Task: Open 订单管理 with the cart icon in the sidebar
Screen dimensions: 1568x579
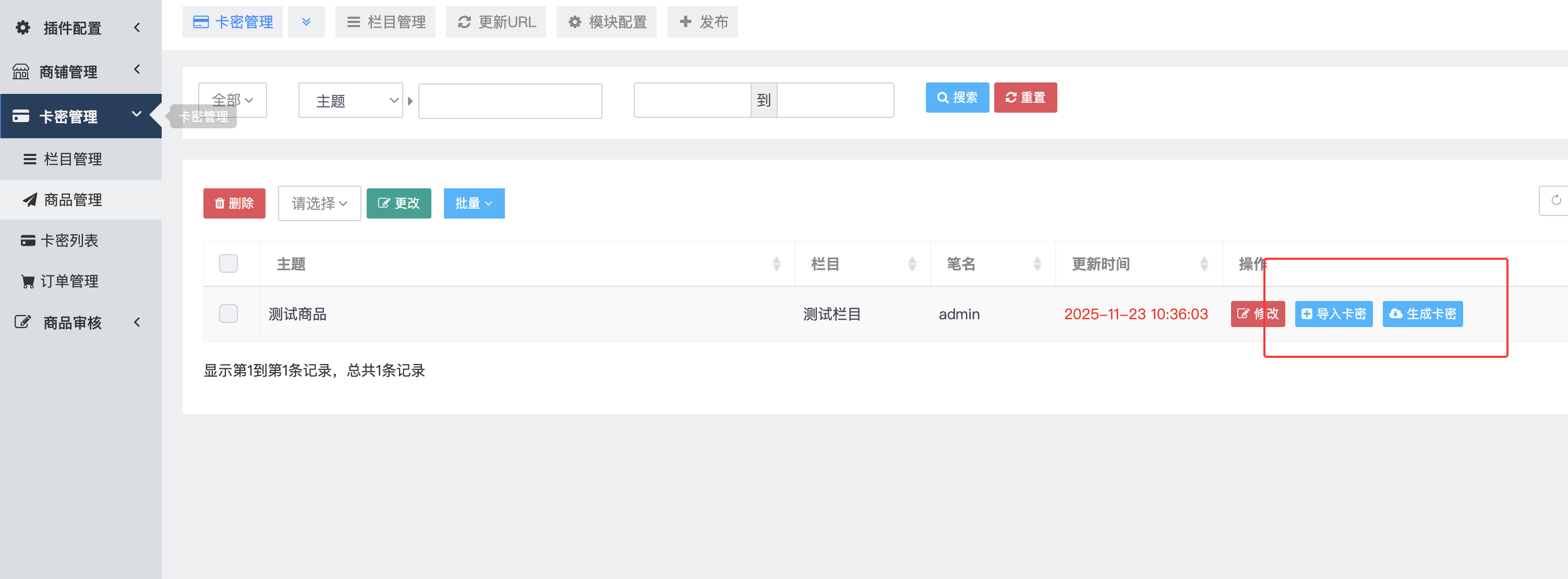Action: click(68, 281)
